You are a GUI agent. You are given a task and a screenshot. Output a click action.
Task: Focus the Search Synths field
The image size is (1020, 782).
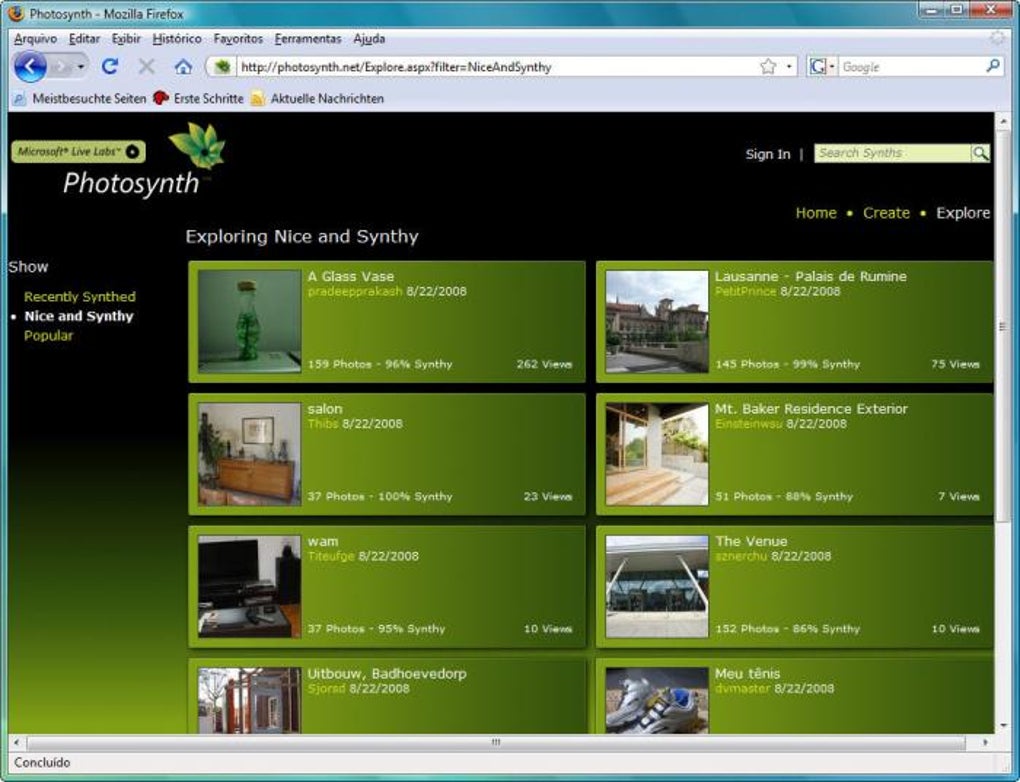point(892,153)
